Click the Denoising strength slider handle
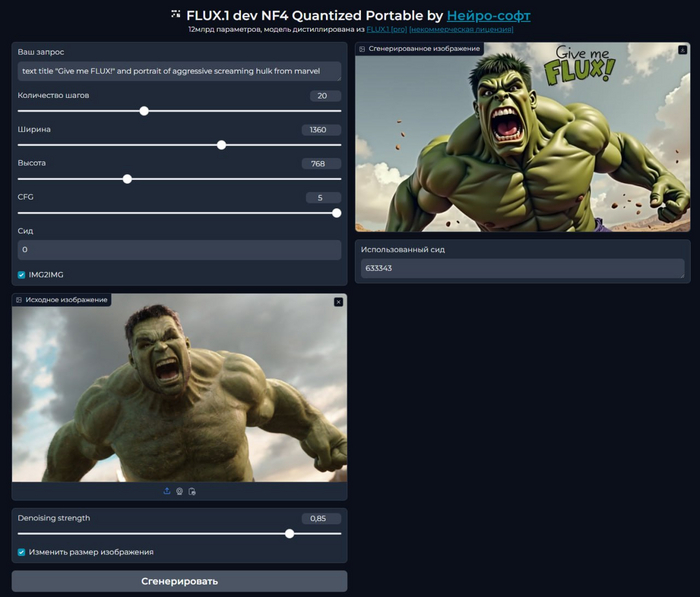The image size is (700, 597). pyautogui.click(x=289, y=533)
